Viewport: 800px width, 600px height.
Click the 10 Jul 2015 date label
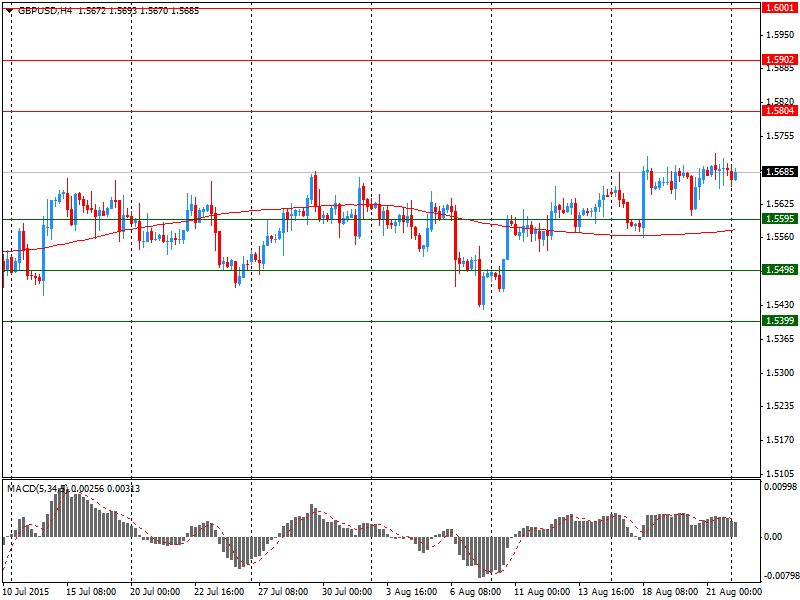26,592
